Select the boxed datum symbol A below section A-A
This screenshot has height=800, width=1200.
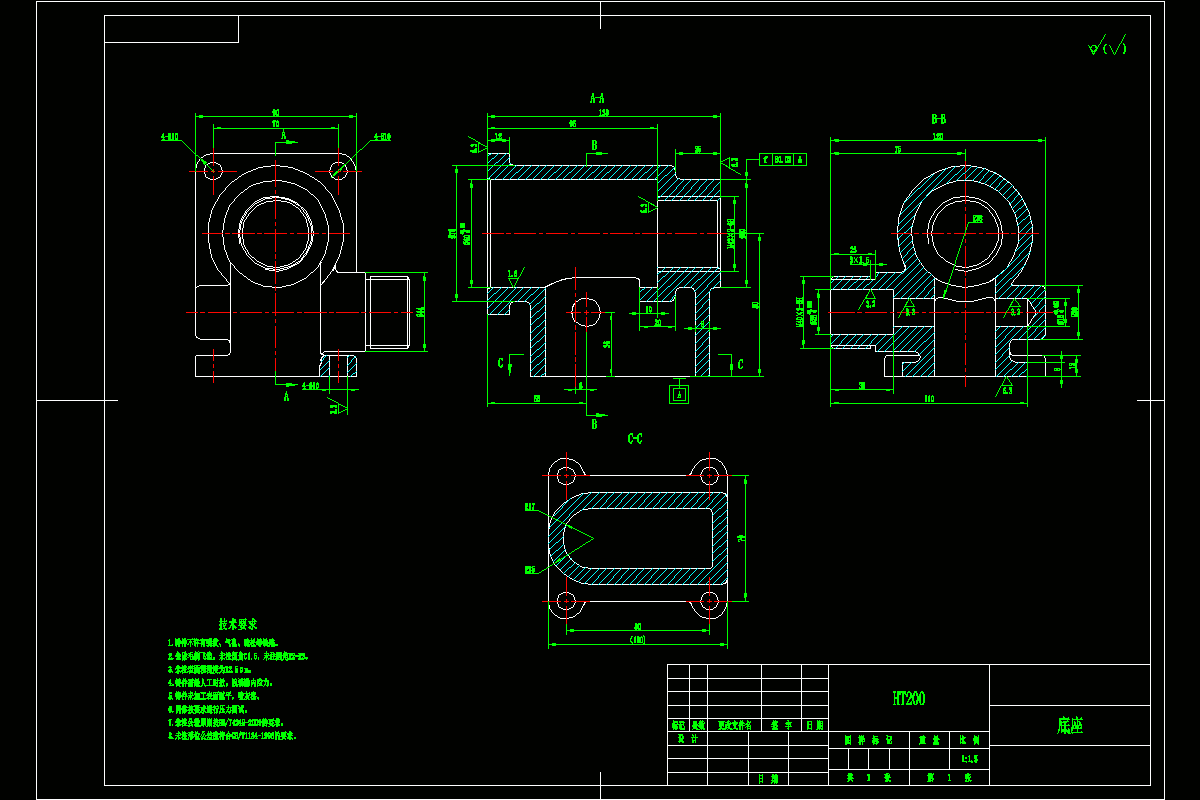coord(679,392)
